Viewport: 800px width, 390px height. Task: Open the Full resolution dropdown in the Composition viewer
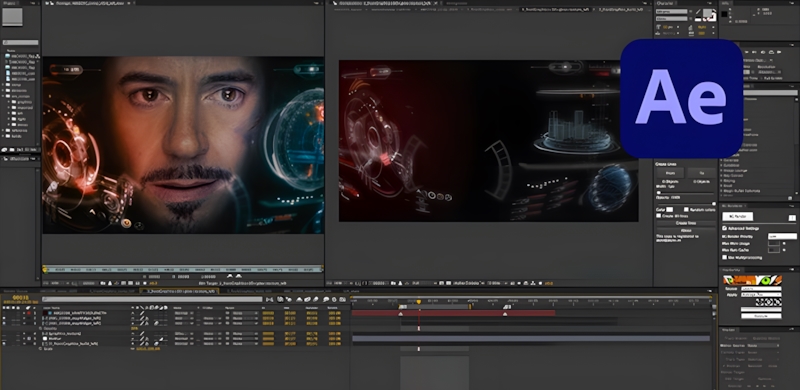tap(424, 283)
